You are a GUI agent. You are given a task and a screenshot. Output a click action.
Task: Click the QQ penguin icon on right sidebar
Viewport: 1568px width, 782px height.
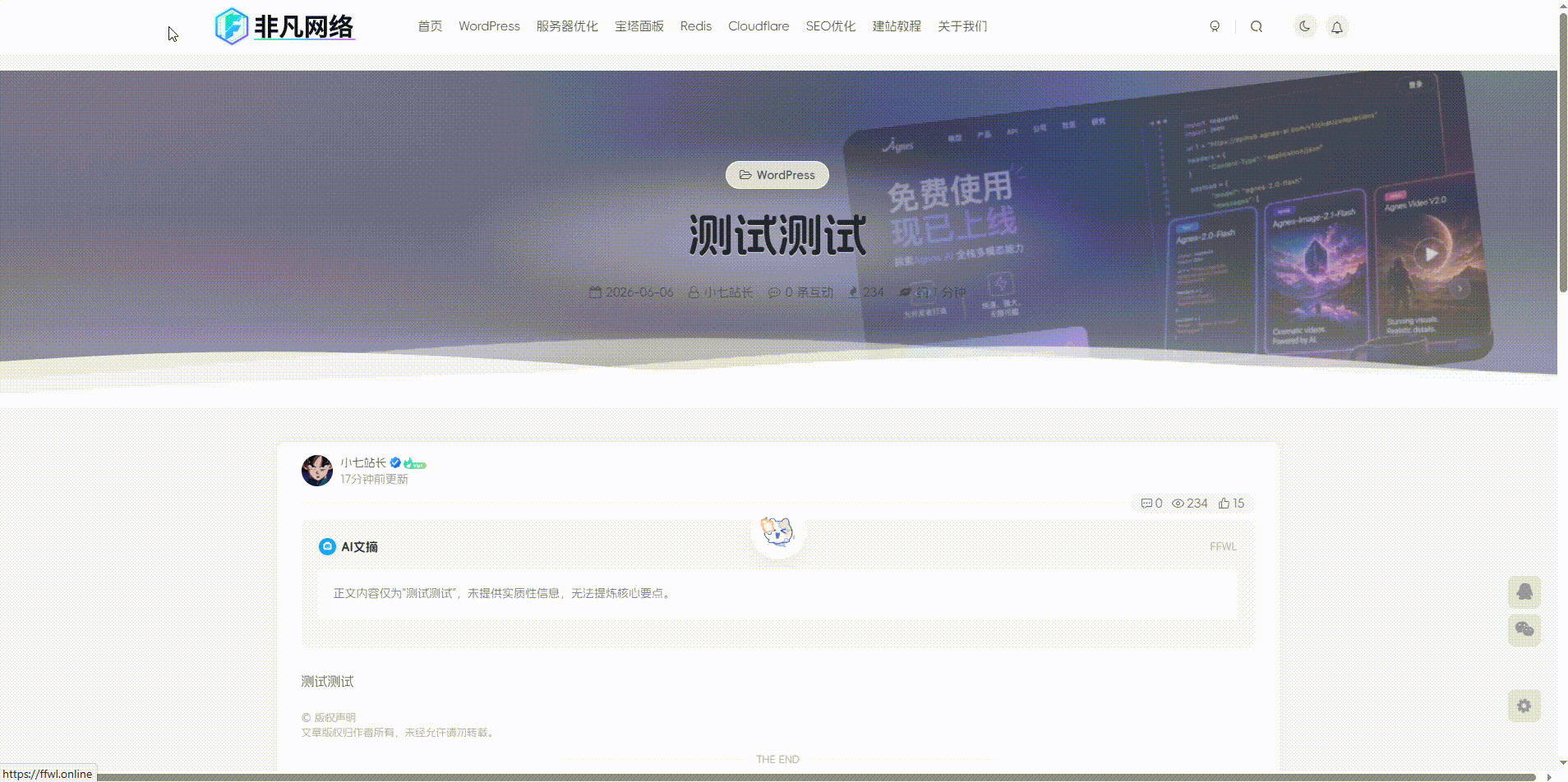coord(1524,592)
